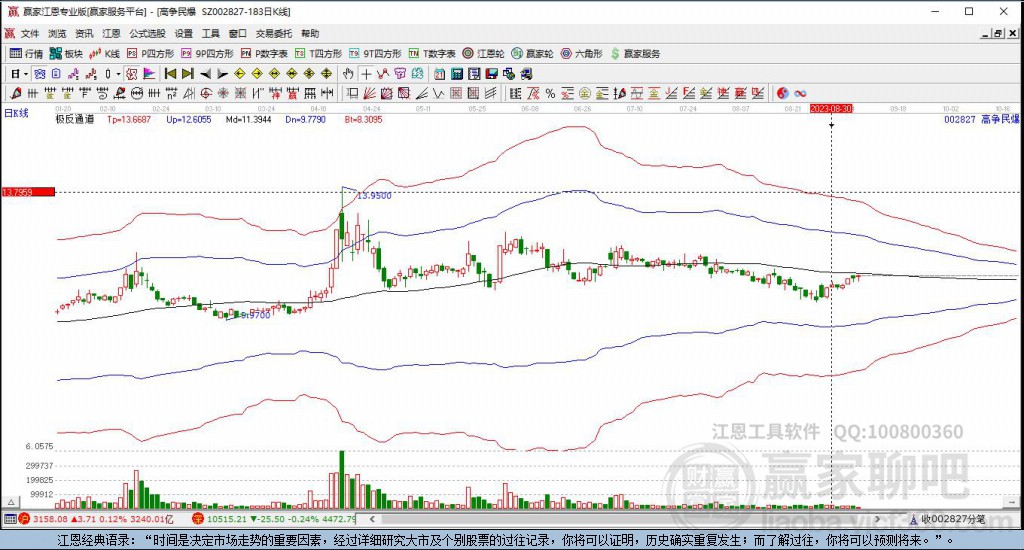Open the 行情 quotes view

26,54
